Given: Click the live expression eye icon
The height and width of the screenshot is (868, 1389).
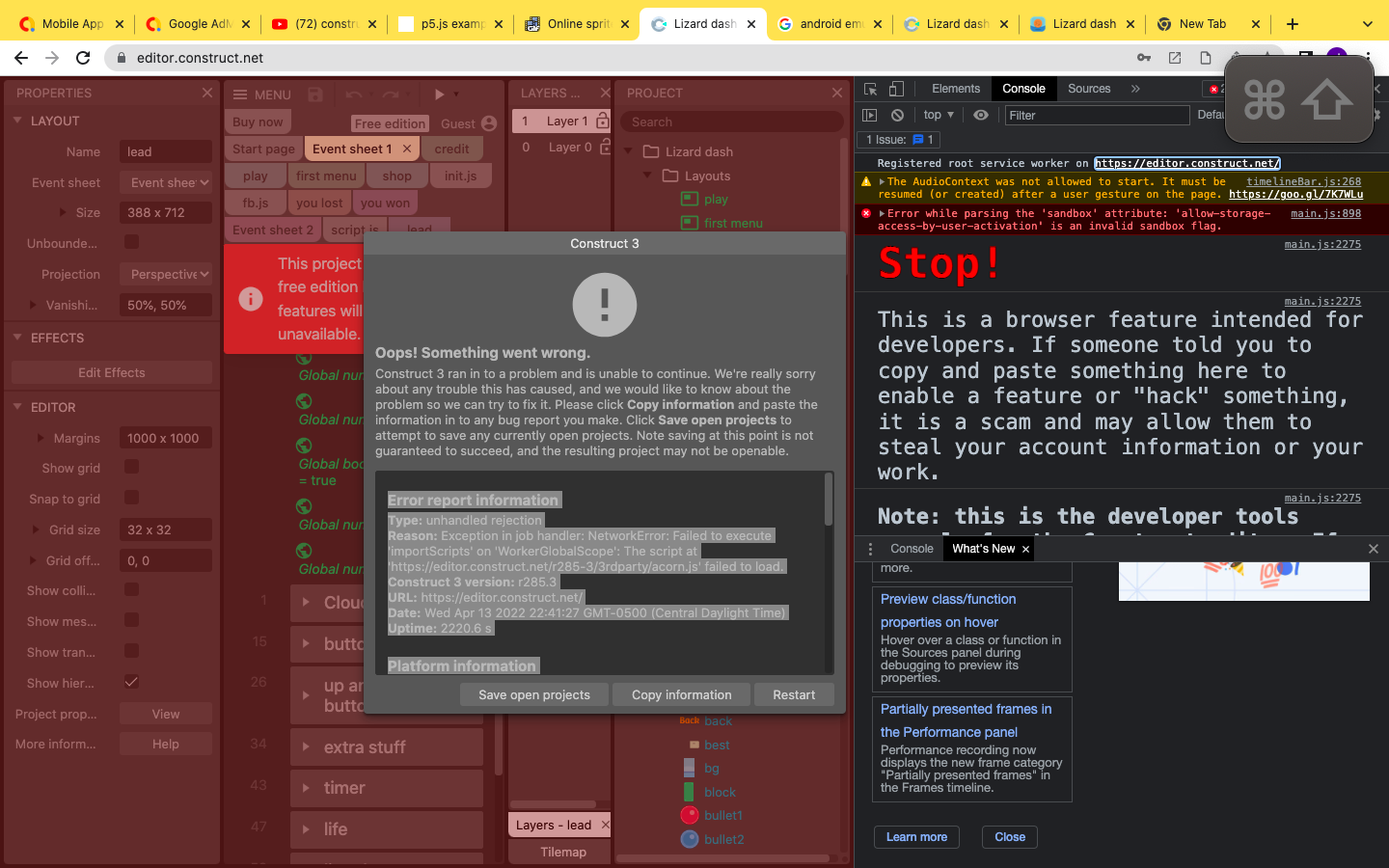Looking at the screenshot, I should pyautogui.click(x=981, y=115).
